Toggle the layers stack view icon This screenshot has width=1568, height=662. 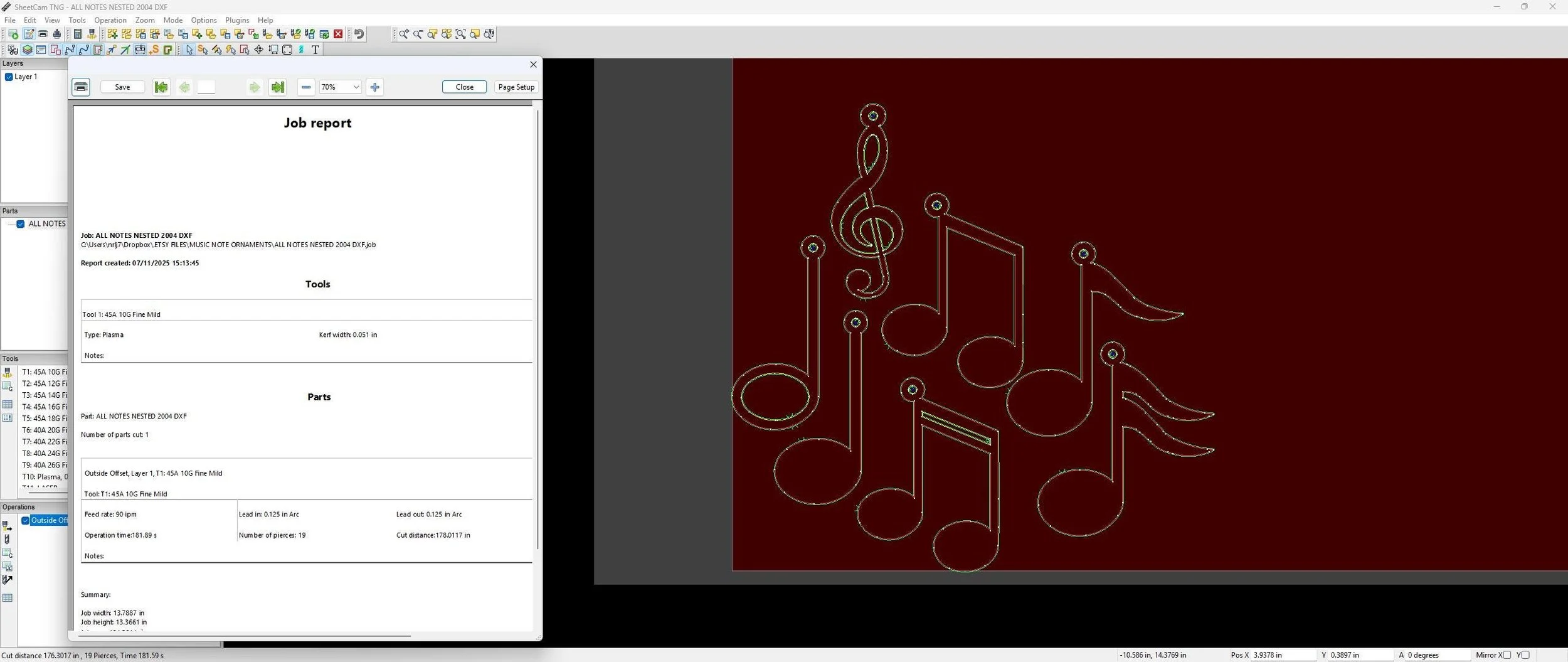(x=27, y=50)
